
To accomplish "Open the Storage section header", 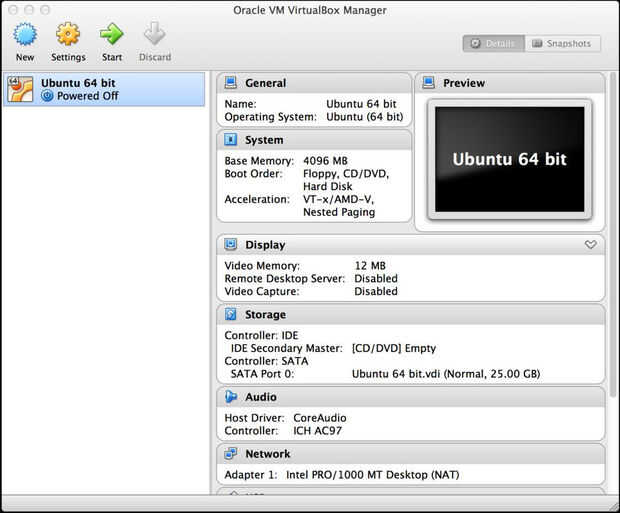I will pos(411,315).
